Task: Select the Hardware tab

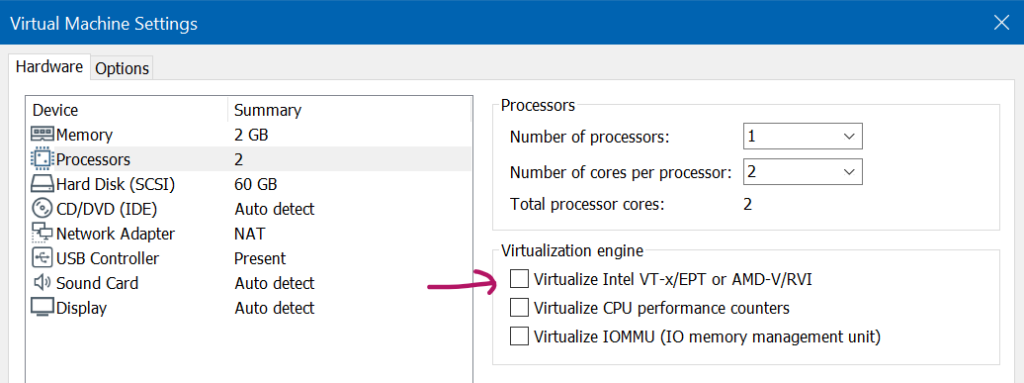Action: [x=50, y=66]
